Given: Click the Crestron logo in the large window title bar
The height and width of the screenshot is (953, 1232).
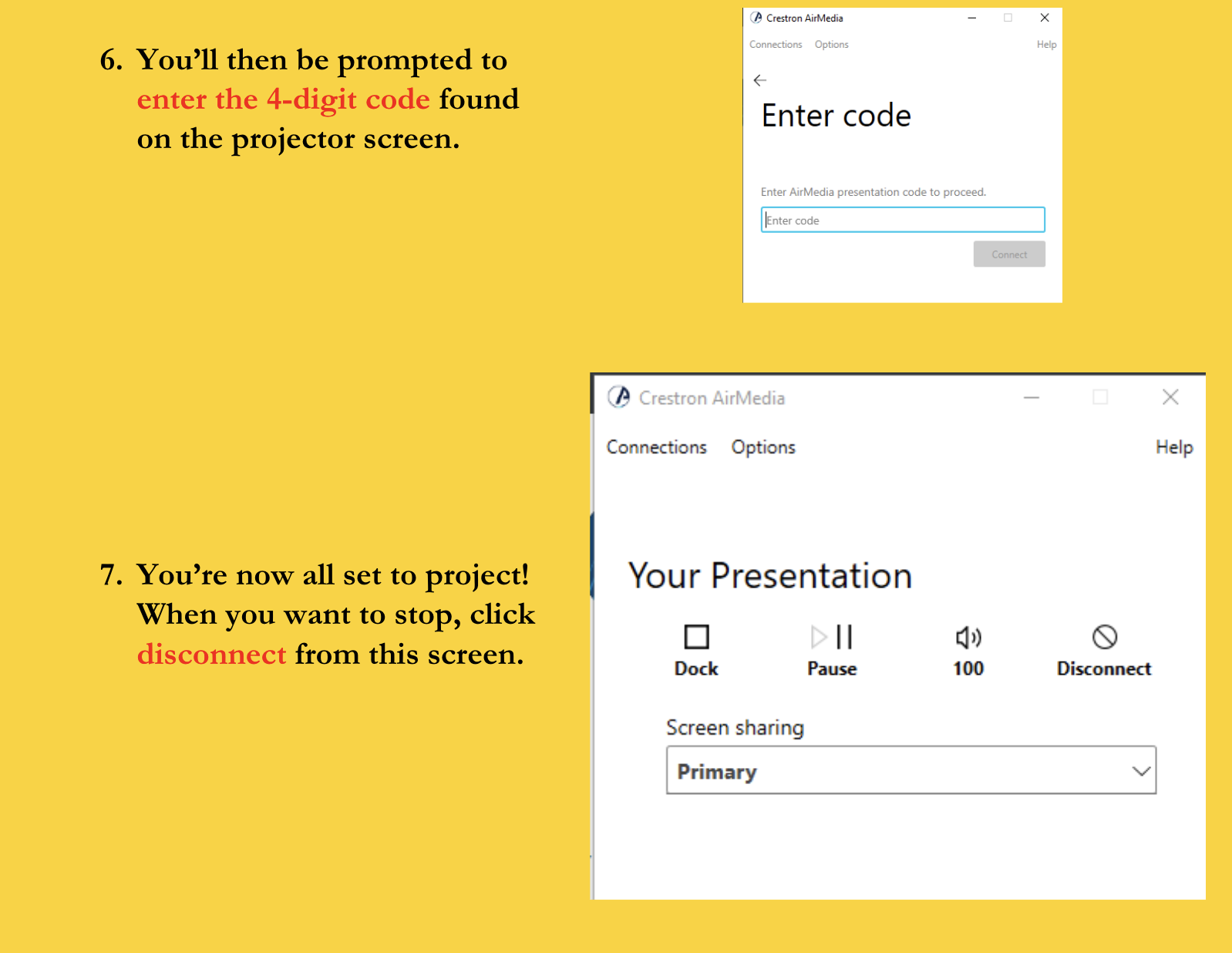Looking at the screenshot, I should click(618, 396).
